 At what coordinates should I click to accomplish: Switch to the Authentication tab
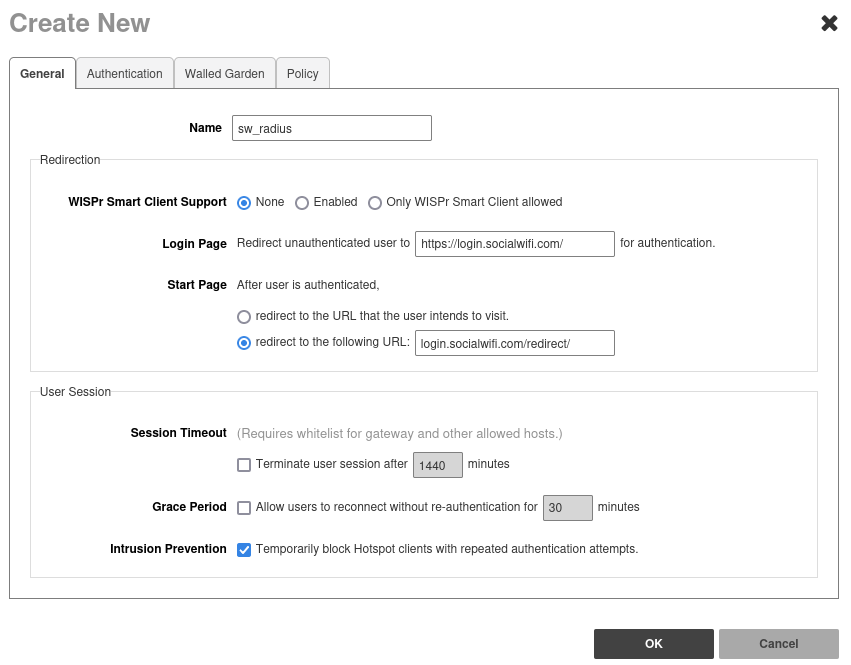[x=124, y=74]
